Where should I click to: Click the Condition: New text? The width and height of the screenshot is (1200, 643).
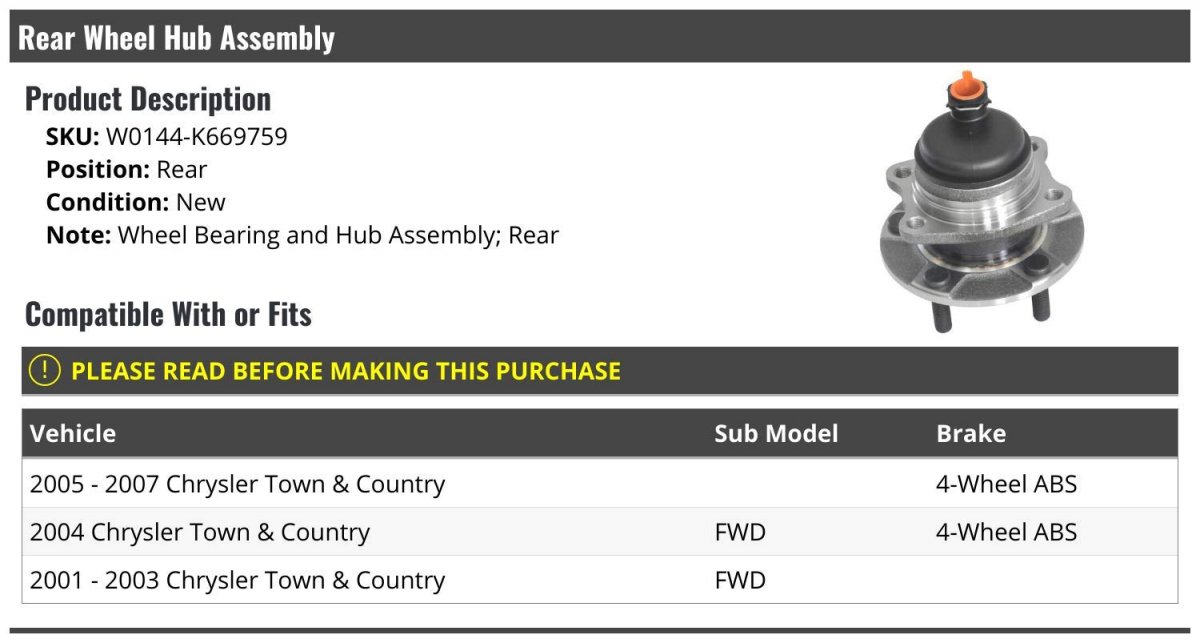136,202
